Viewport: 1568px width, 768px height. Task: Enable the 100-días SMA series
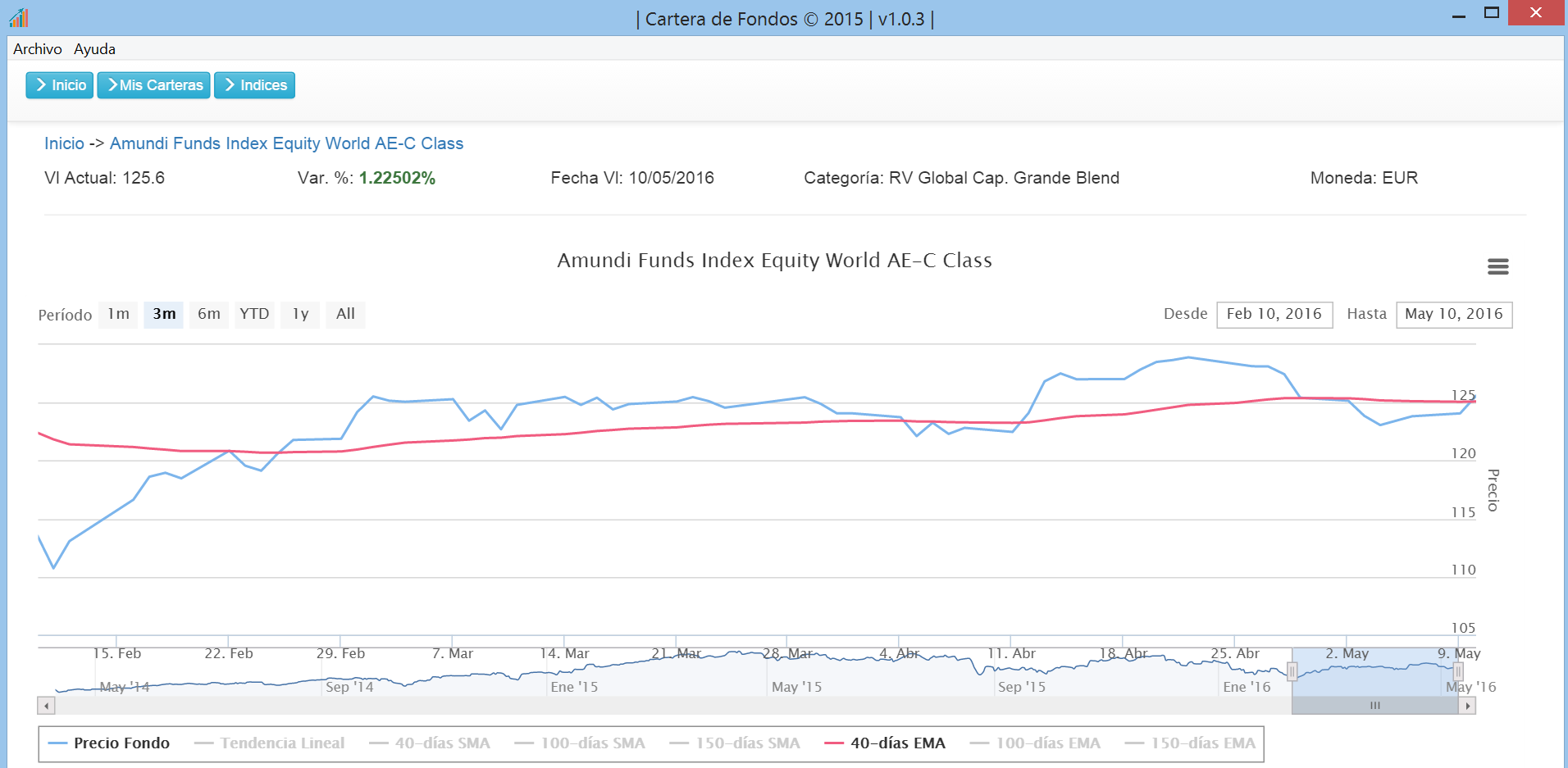click(580, 743)
